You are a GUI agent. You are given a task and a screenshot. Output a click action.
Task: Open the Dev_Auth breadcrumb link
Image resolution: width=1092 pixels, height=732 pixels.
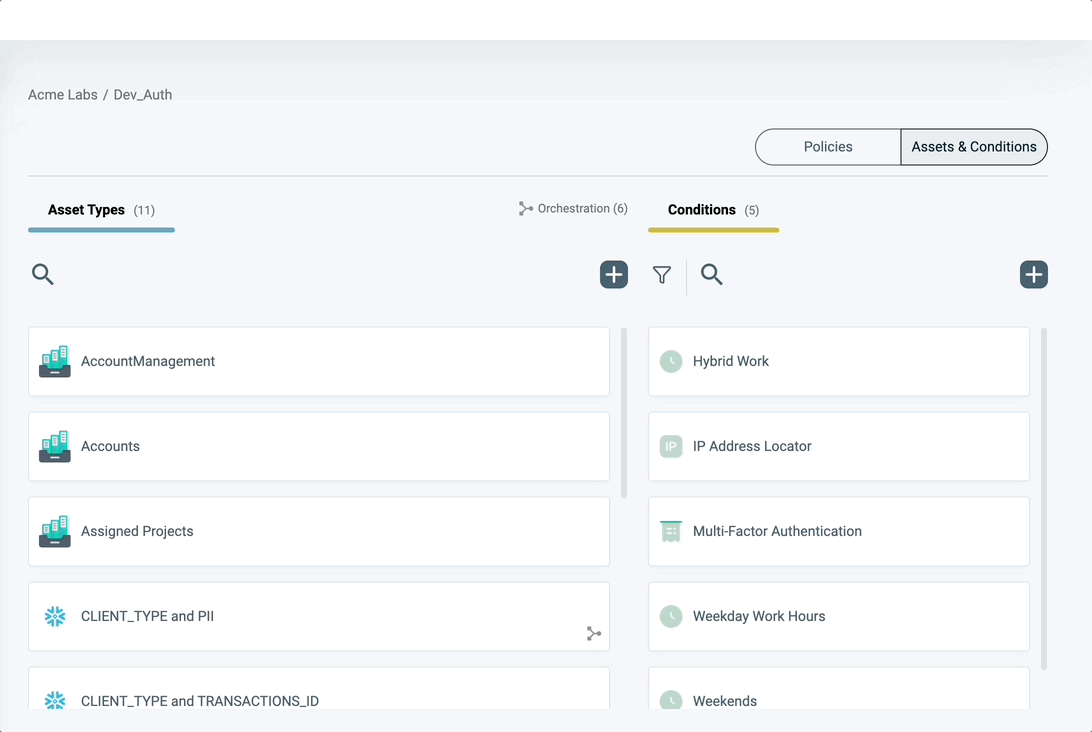pyautogui.click(x=143, y=95)
